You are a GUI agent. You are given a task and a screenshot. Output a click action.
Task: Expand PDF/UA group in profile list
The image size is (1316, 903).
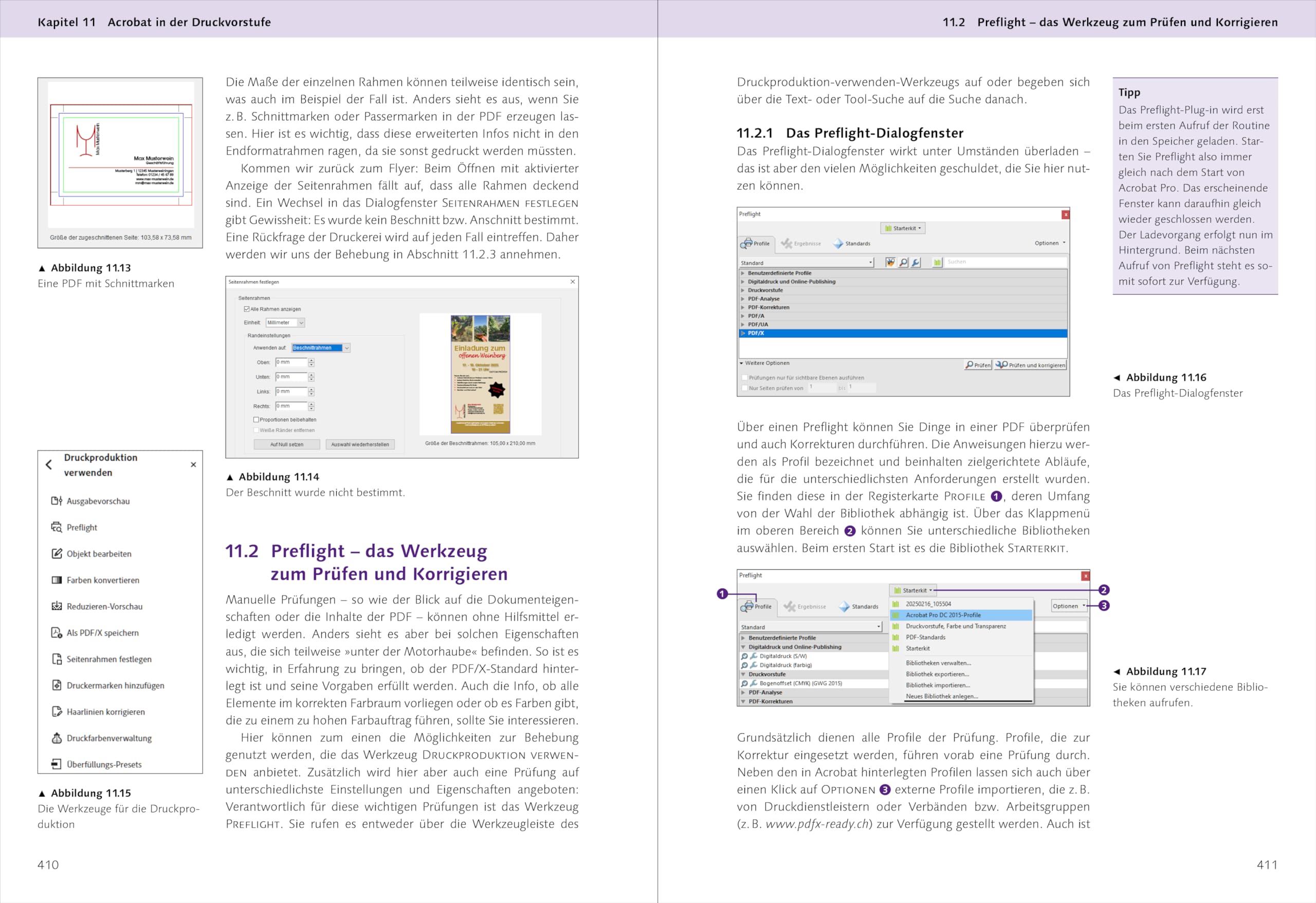(743, 324)
